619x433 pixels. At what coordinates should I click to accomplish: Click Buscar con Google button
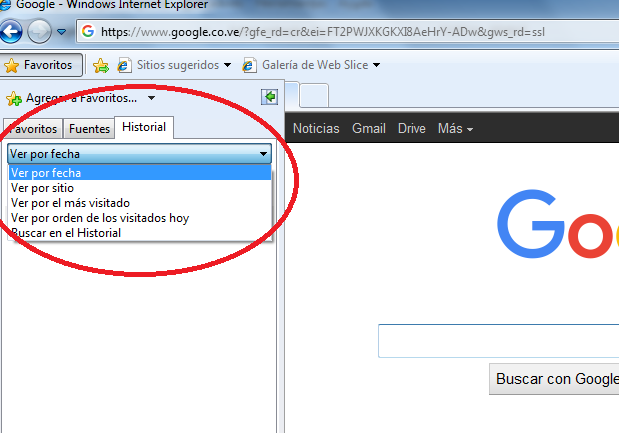point(554,379)
